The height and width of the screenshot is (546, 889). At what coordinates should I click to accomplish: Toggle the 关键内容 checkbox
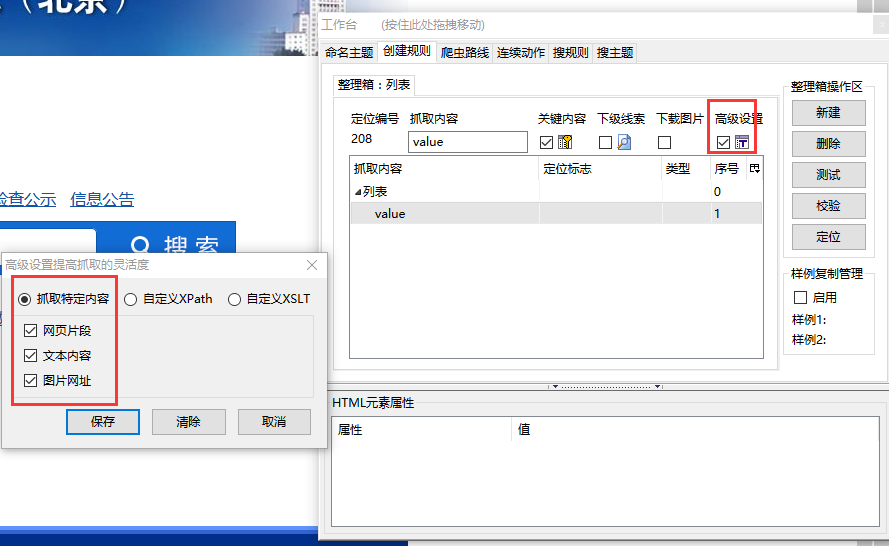tap(547, 142)
